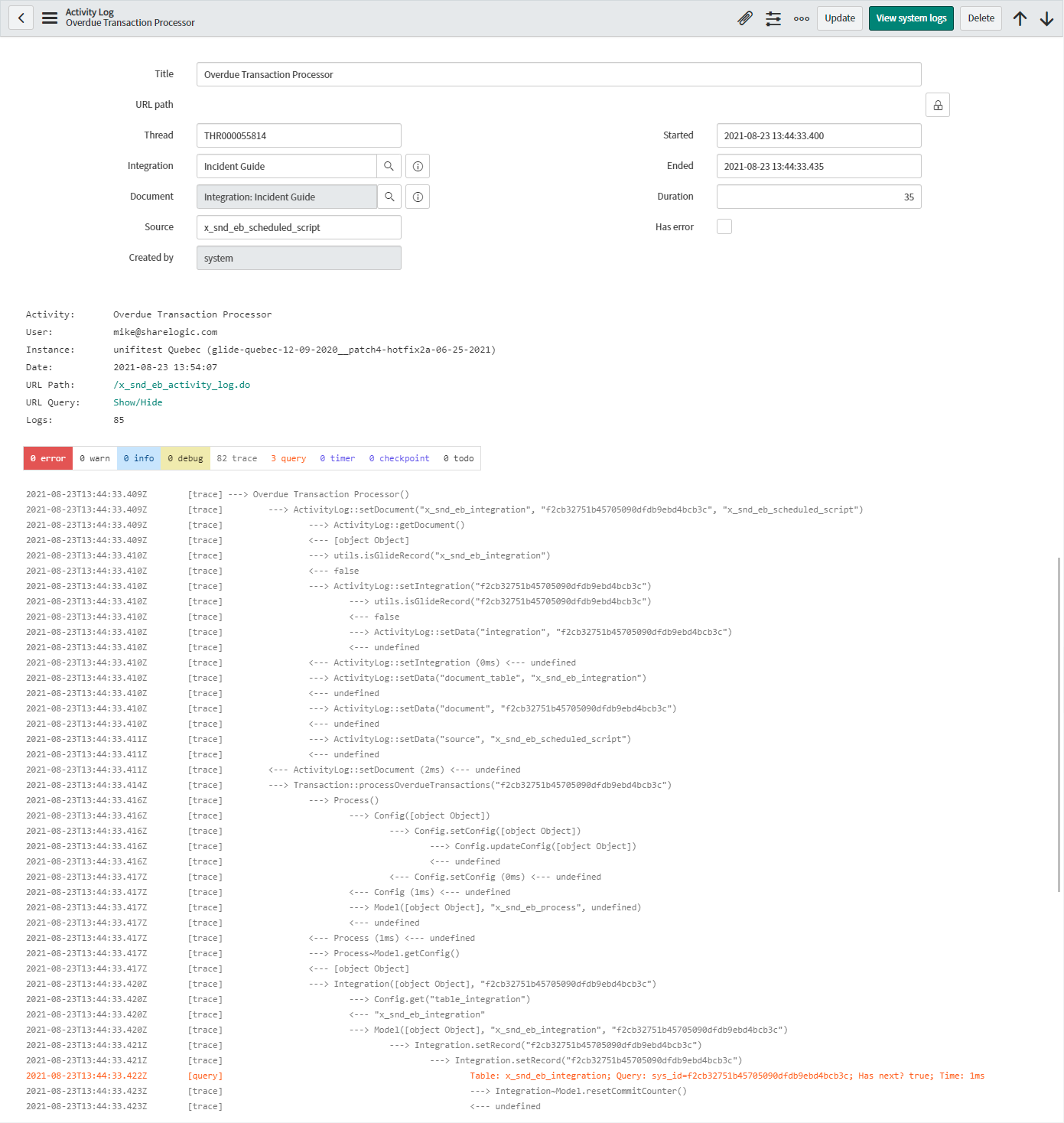Click the back chevron to return
This screenshot has width=1064, height=1123.
(x=21, y=18)
